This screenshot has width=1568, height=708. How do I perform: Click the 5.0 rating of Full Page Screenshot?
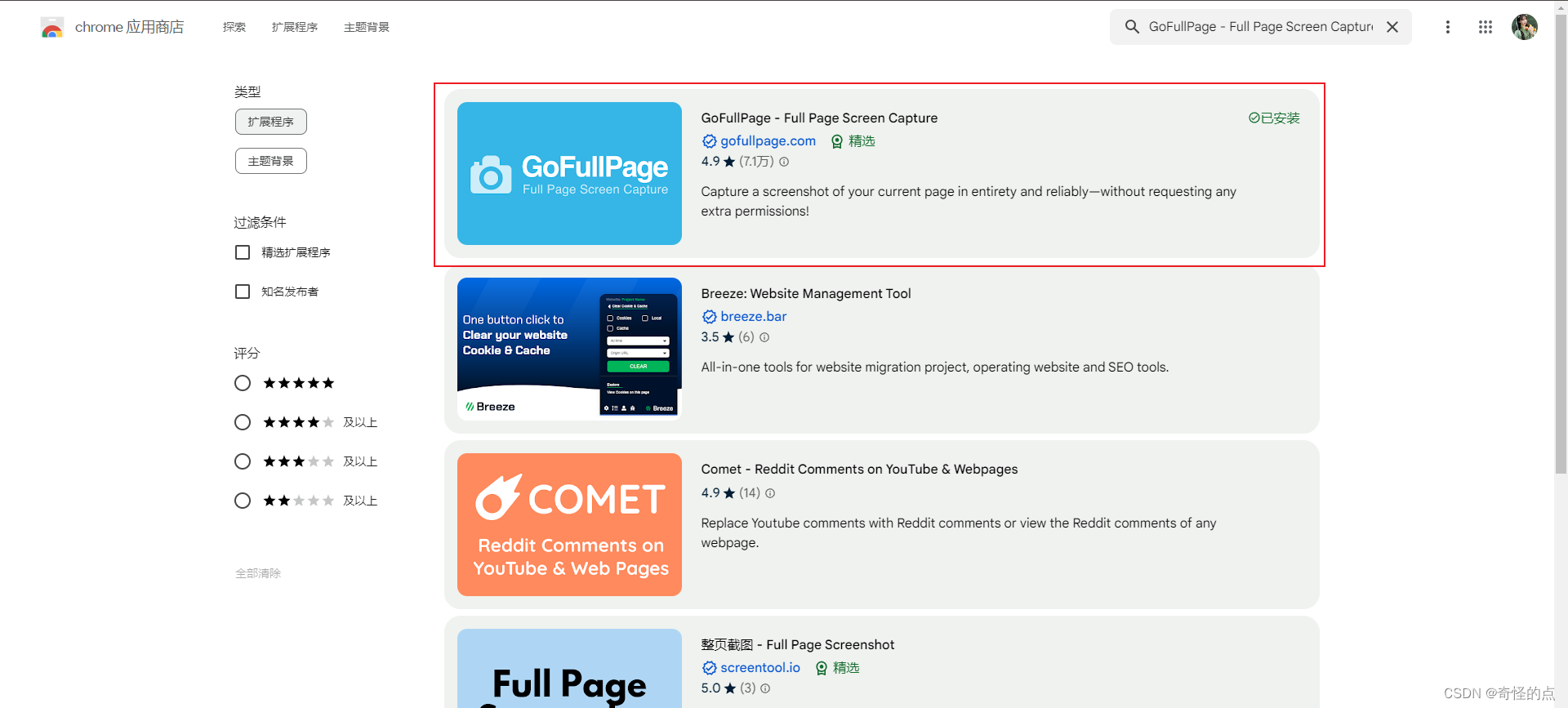[x=710, y=688]
